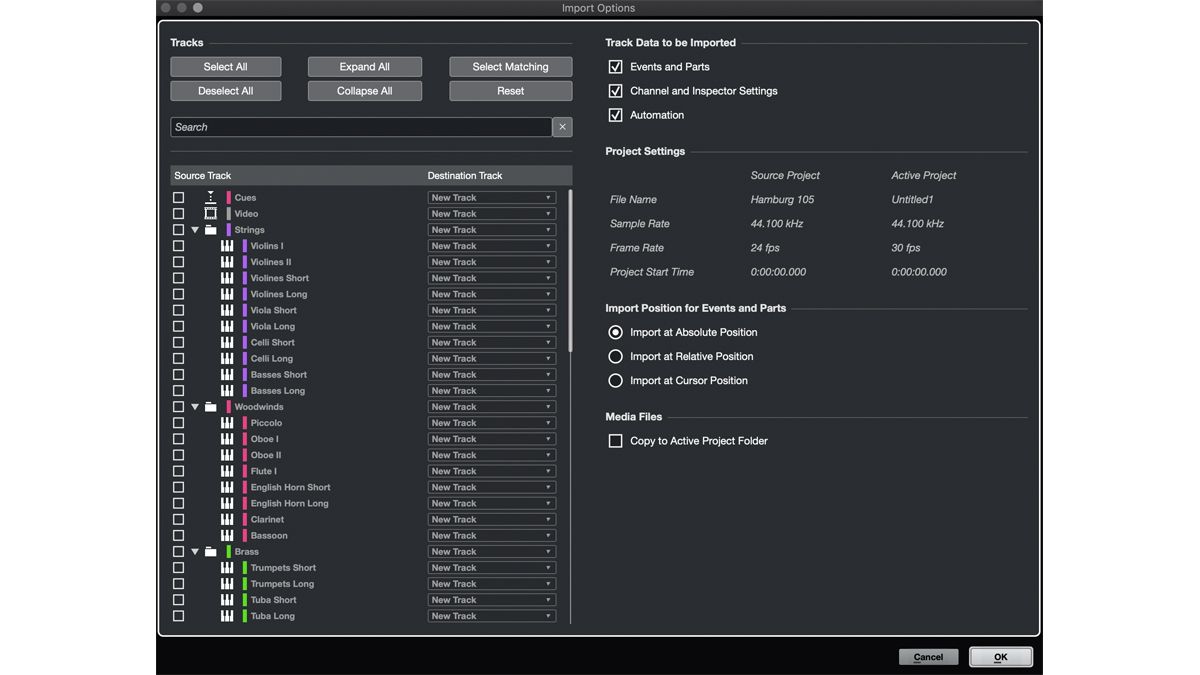Click the instrument icon of Oboe I
1200x675 pixels.
click(x=227, y=439)
